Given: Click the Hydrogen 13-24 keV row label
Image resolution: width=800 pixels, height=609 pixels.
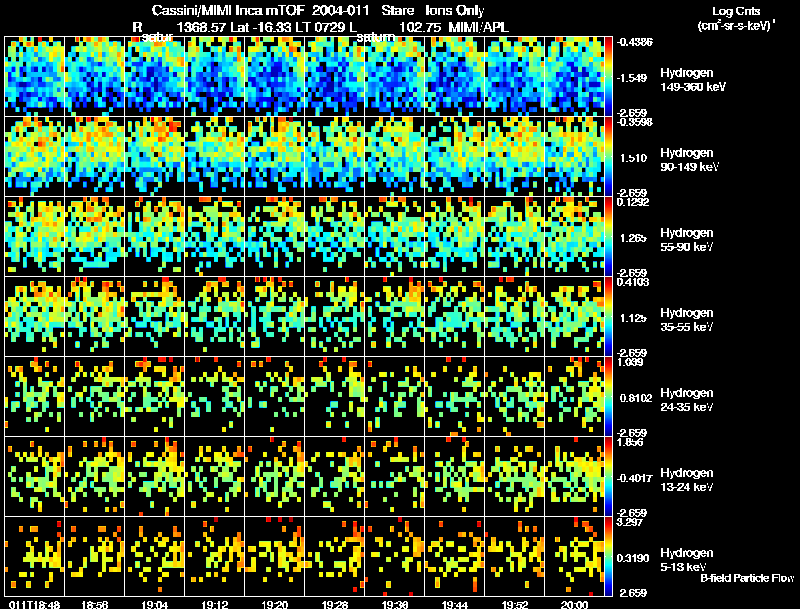Looking at the screenshot, I should [687, 480].
